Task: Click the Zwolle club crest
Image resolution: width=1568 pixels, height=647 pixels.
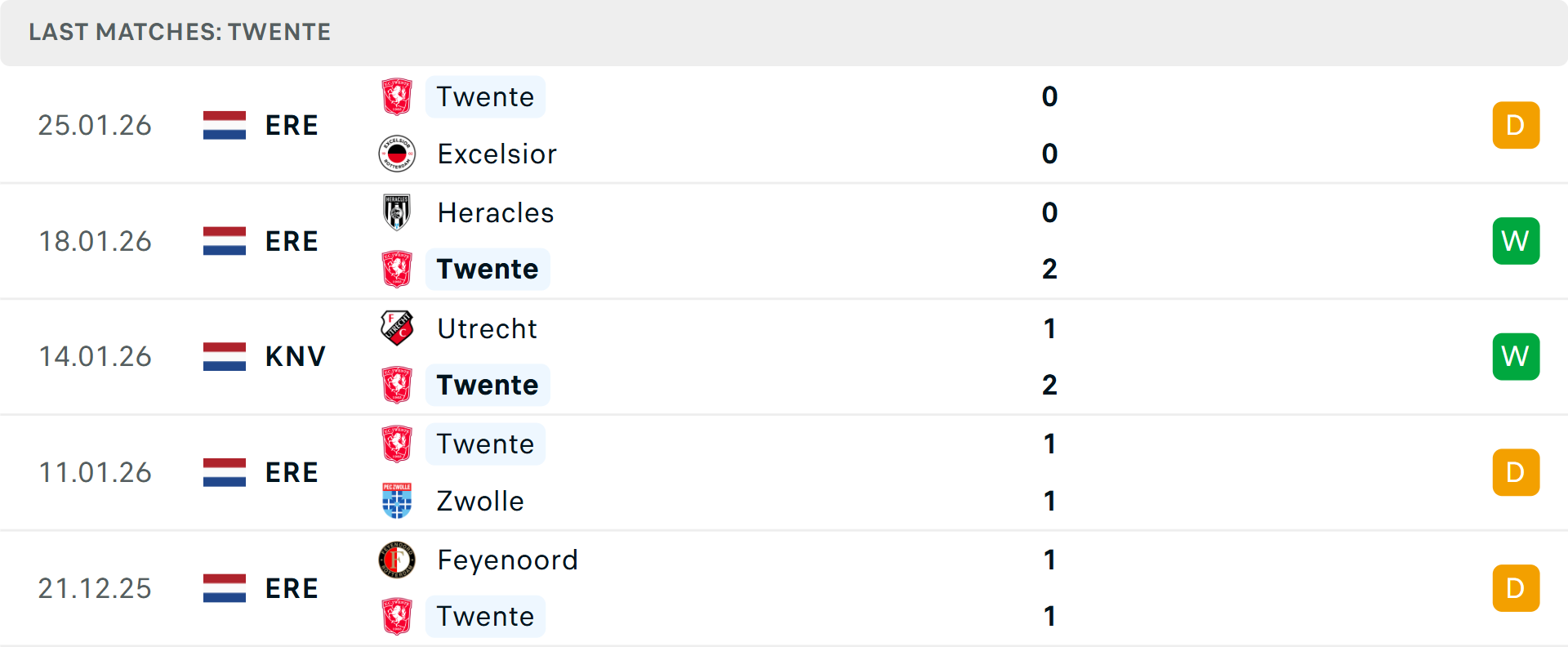Action: click(x=397, y=501)
